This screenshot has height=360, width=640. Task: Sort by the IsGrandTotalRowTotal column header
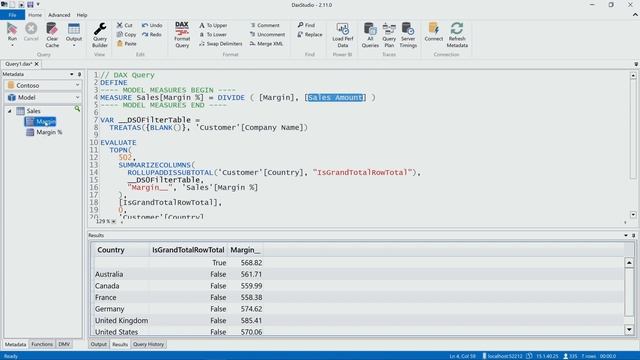coord(188,250)
